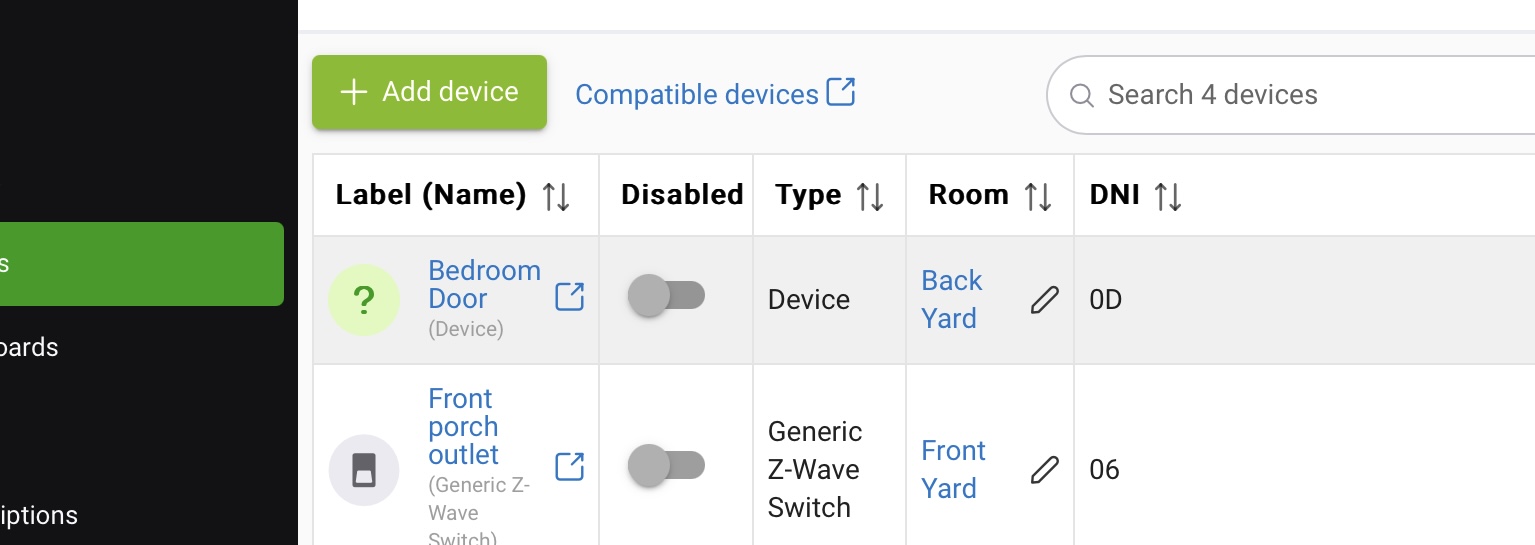Image resolution: width=1535 pixels, height=545 pixels.
Task: Edit the Front Yard room pencil icon
Action: tap(1044, 469)
